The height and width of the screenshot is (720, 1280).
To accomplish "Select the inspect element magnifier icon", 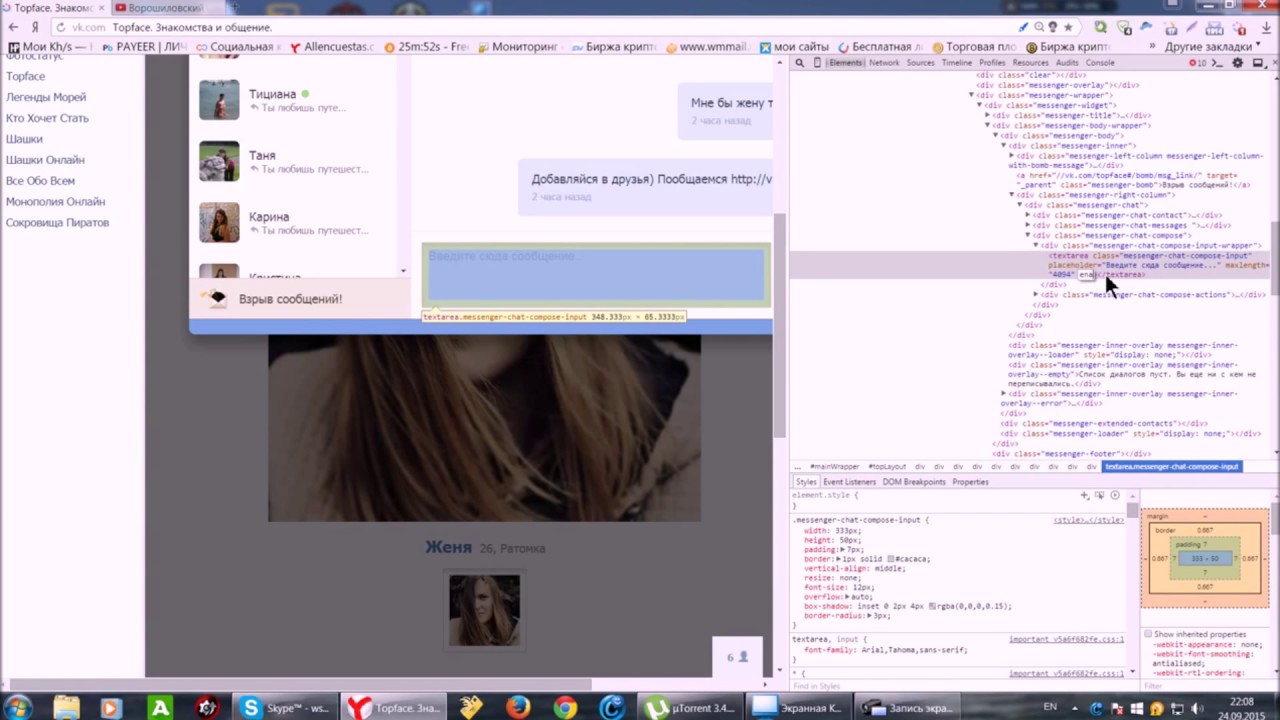I will (799, 63).
